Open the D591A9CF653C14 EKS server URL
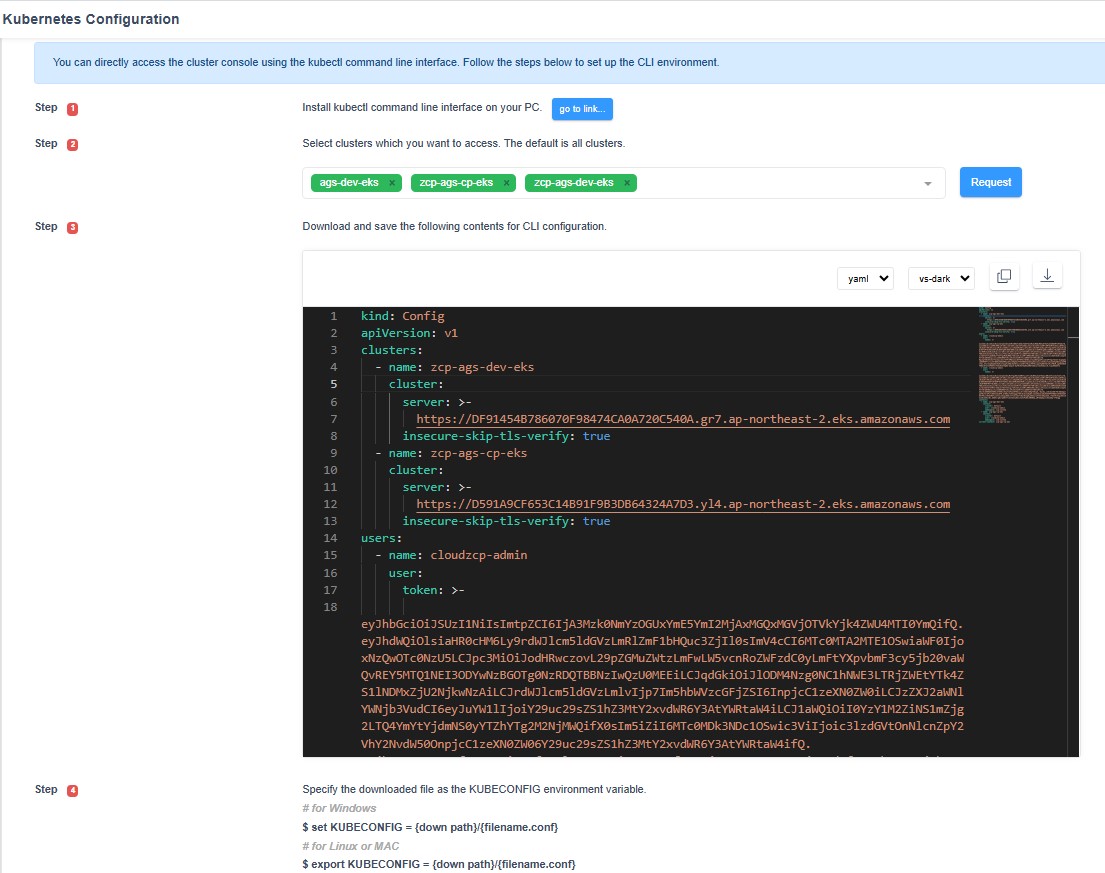 (x=683, y=504)
